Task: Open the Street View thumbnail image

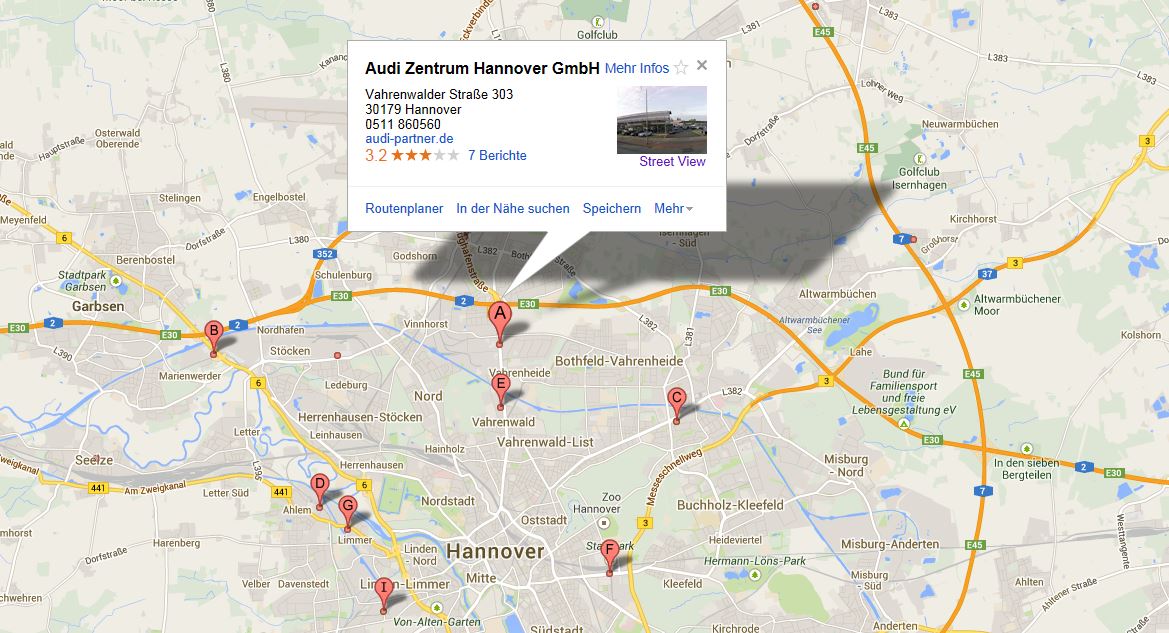Action: [662, 120]
